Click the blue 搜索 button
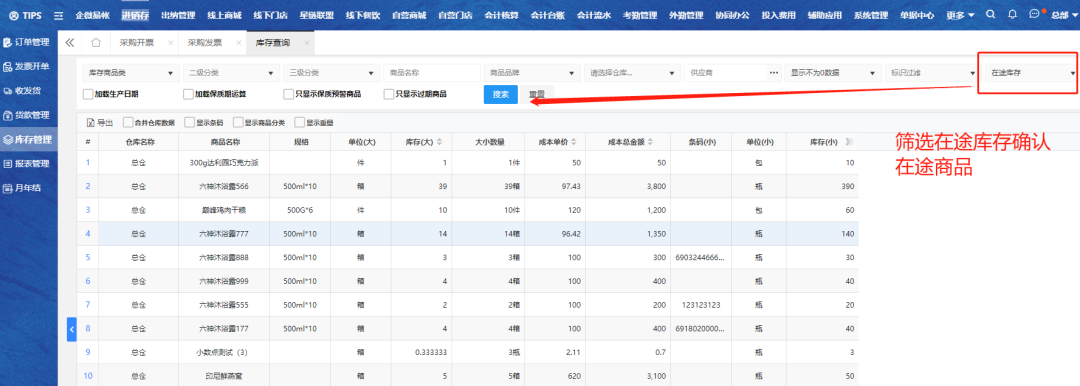Image resolution: width=1080 pixels, height=386 pixels. point(501,94)
